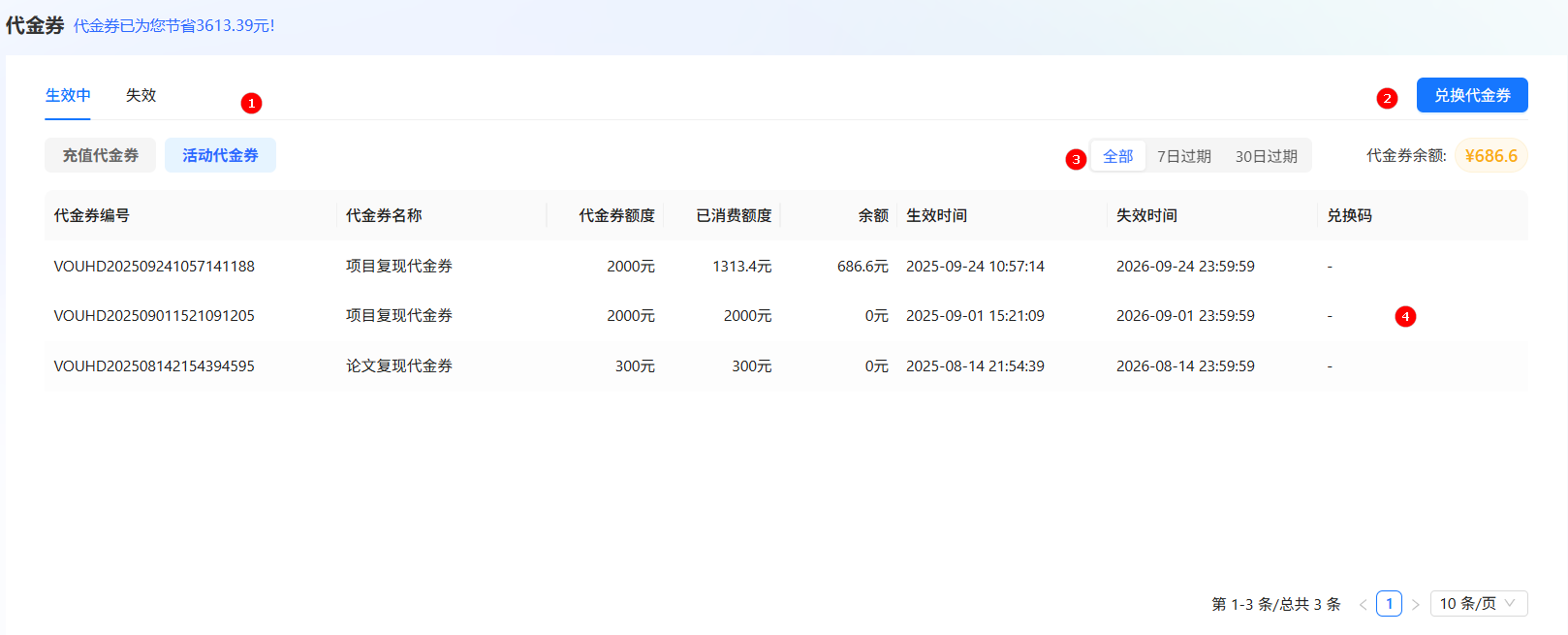Go to the next page arrow

click(x=1415, y=604)
